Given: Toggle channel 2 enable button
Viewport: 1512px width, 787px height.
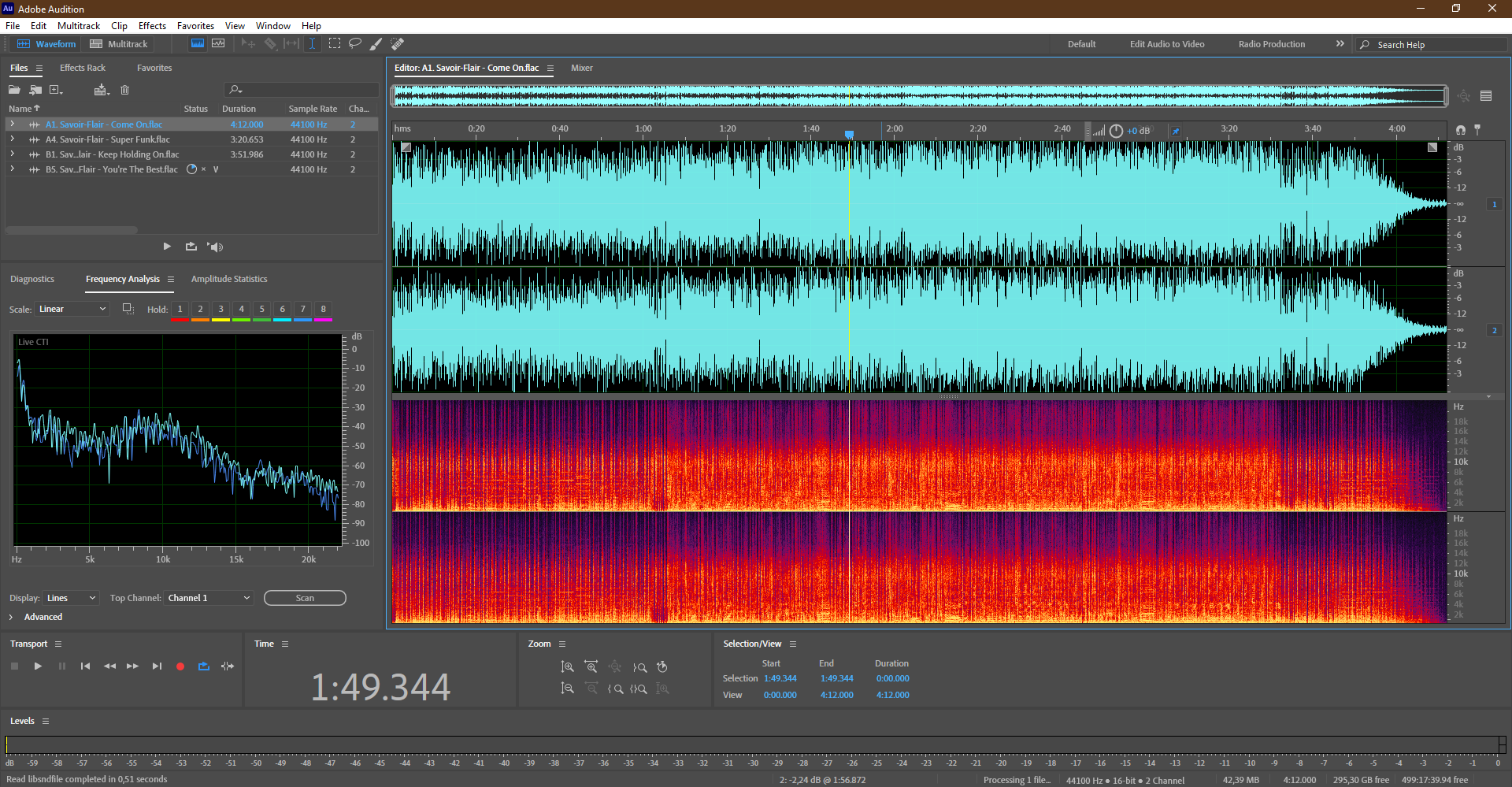Looking at the screenshot, I should coord(1494,330).
